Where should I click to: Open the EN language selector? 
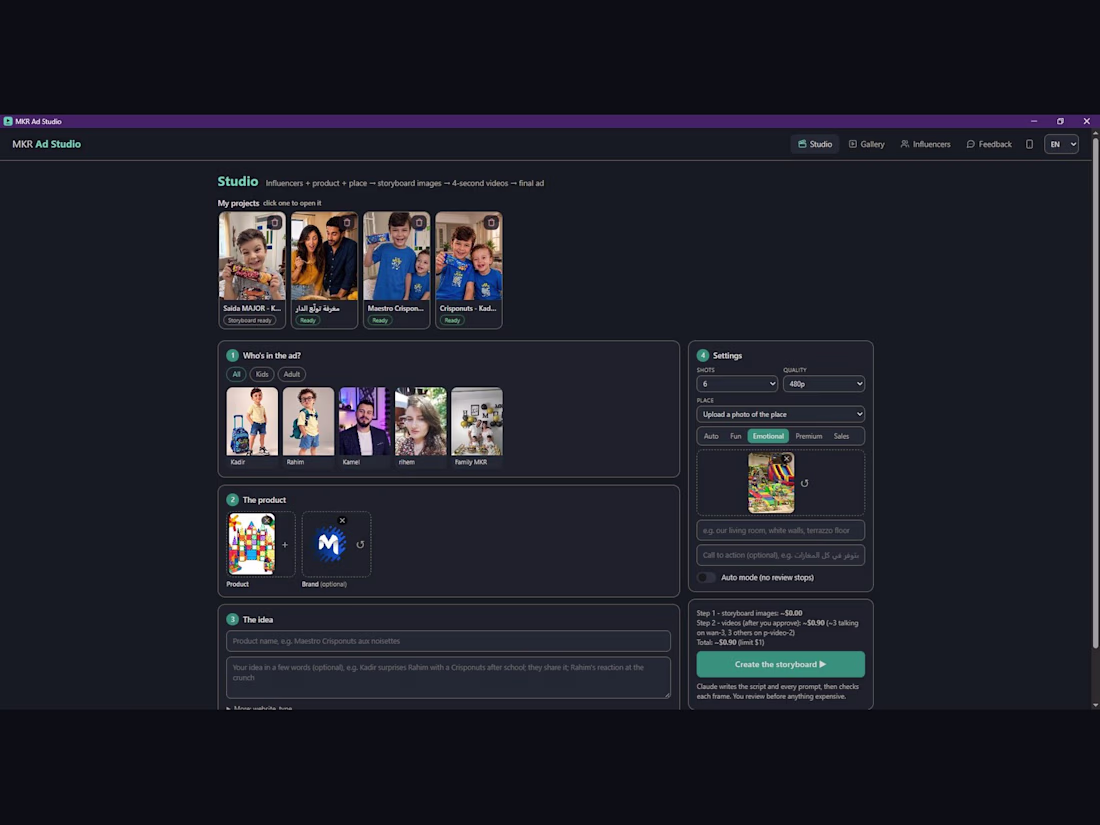tap(1061, 144)
